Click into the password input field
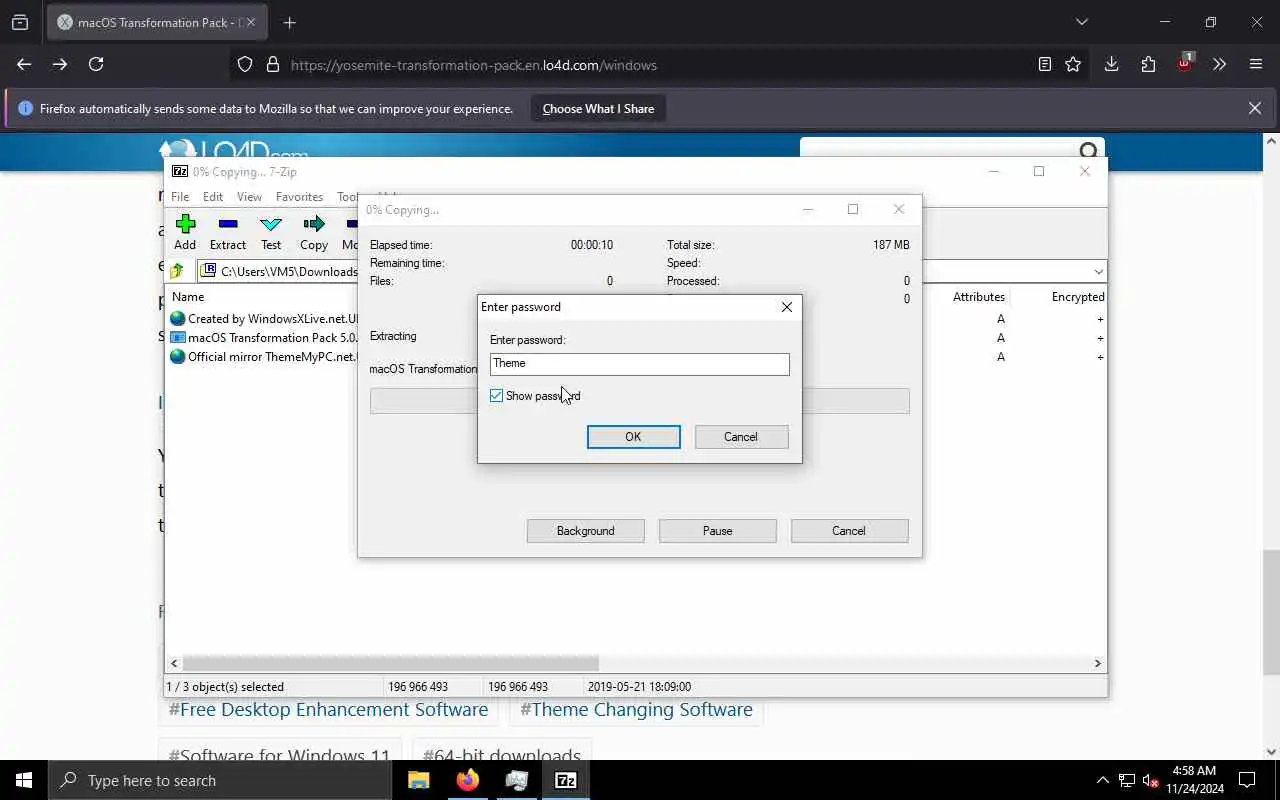The width and height of the screenshot is (1280, 800). [x=640, y=364]
